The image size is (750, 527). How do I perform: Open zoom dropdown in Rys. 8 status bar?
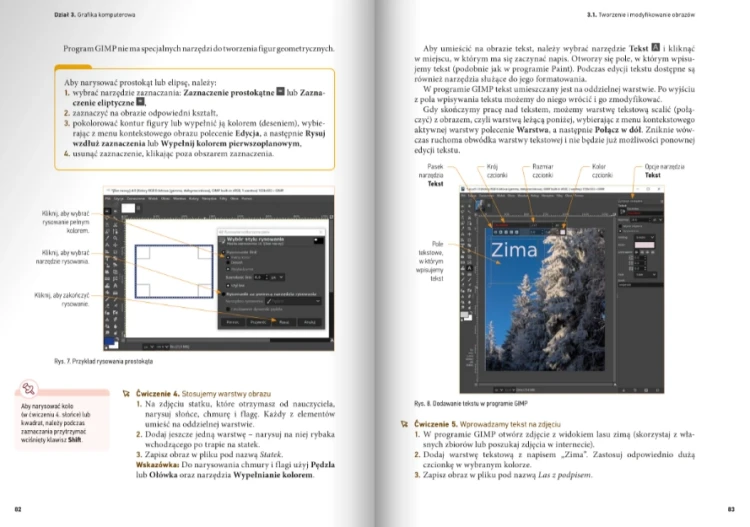pos(510,390)
